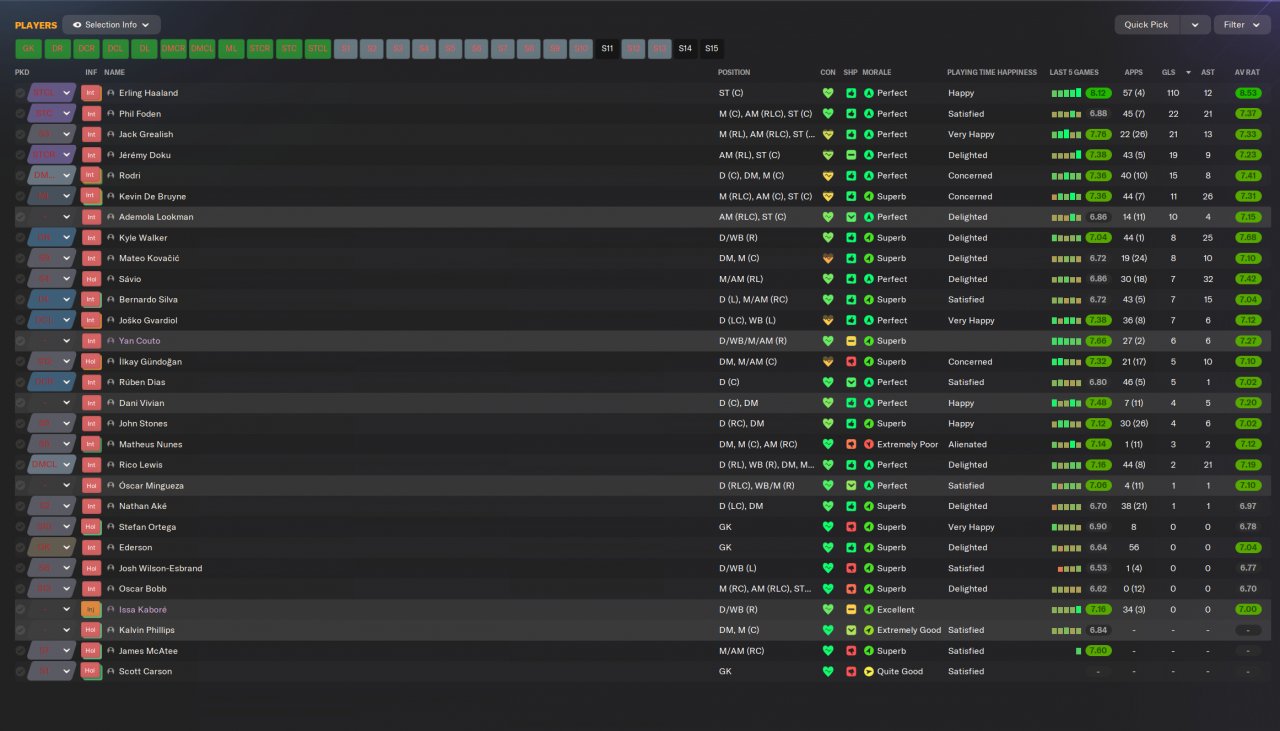Click Haaland's last 5 games form bars
Screen dimensions: 1280x731
[1066, 93]
